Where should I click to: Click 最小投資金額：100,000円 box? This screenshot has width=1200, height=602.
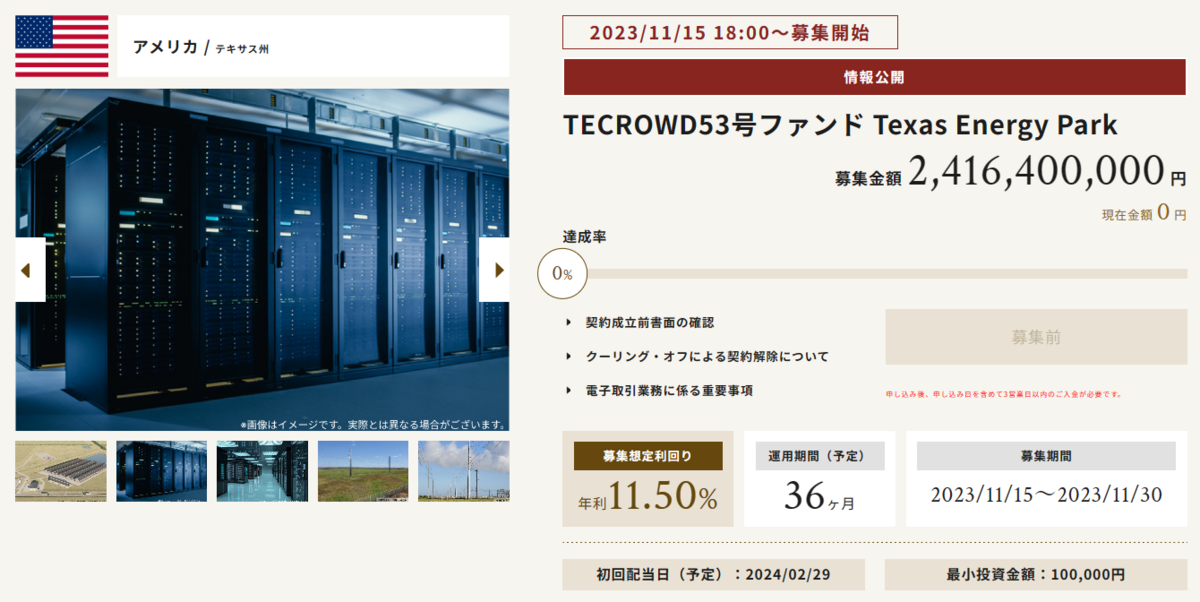(1035, 575)
